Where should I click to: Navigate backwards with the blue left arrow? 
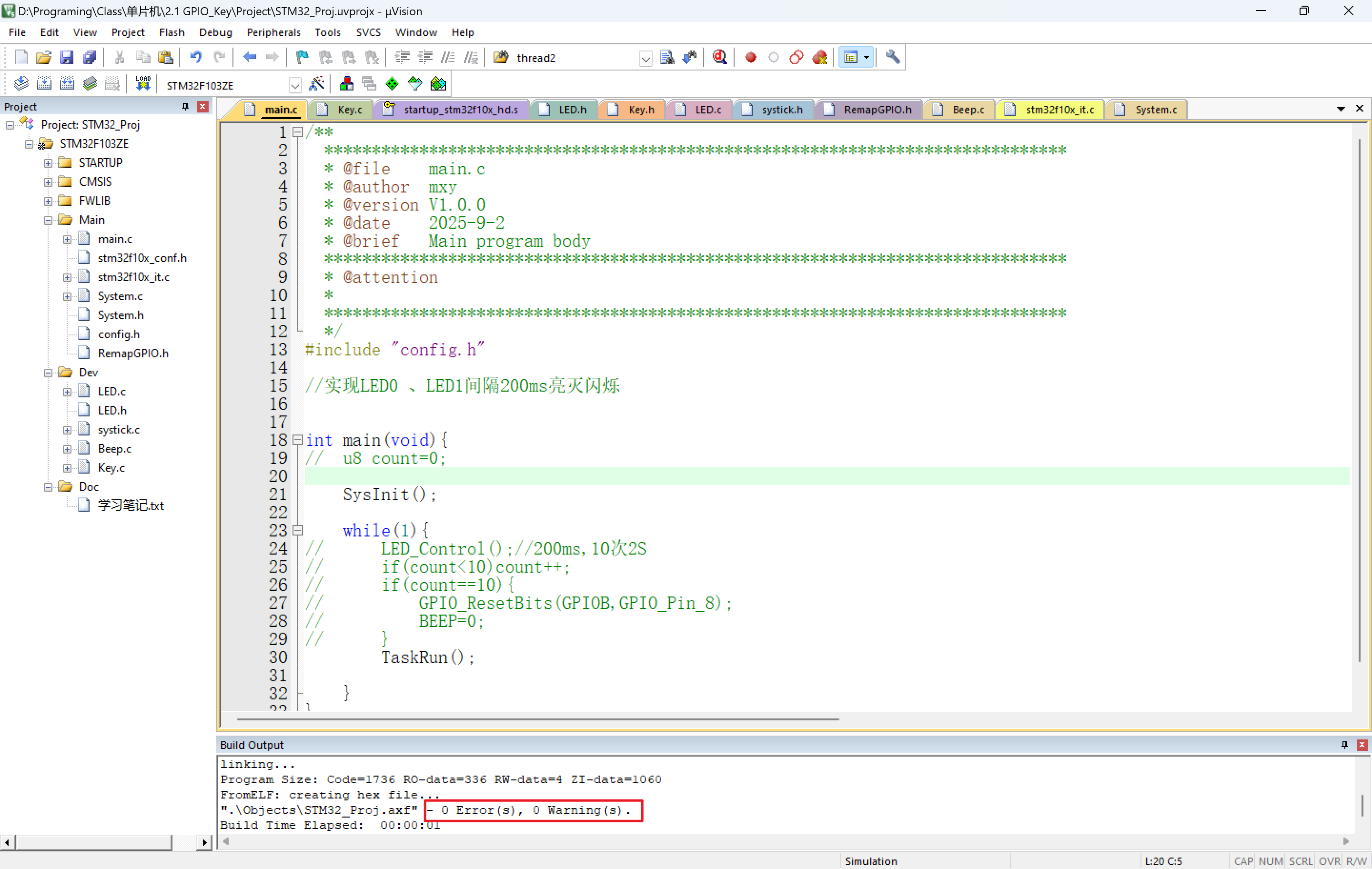250,57
